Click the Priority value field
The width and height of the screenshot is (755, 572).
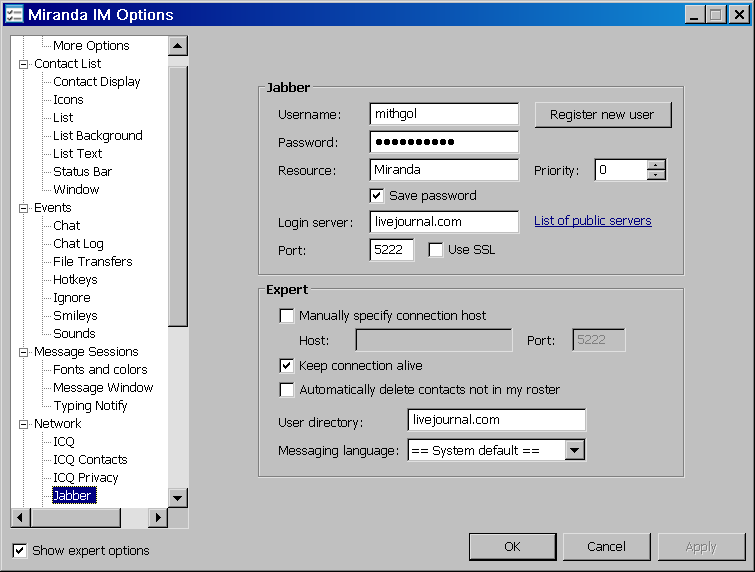[x=621, y=170]
